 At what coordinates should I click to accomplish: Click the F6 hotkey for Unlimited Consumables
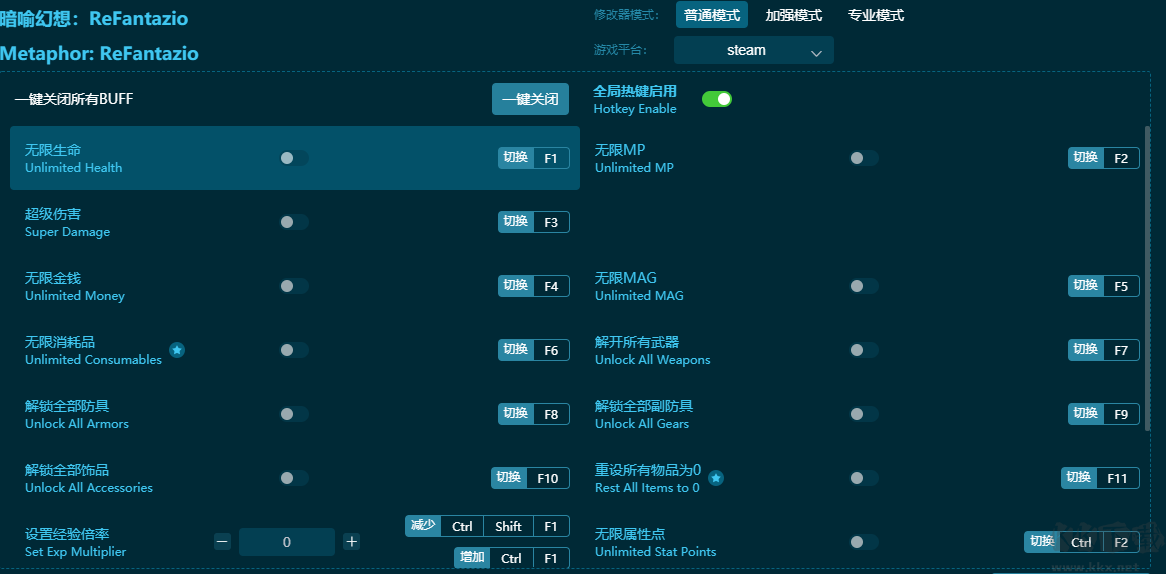pyautogui.click(x=534, y=350)
